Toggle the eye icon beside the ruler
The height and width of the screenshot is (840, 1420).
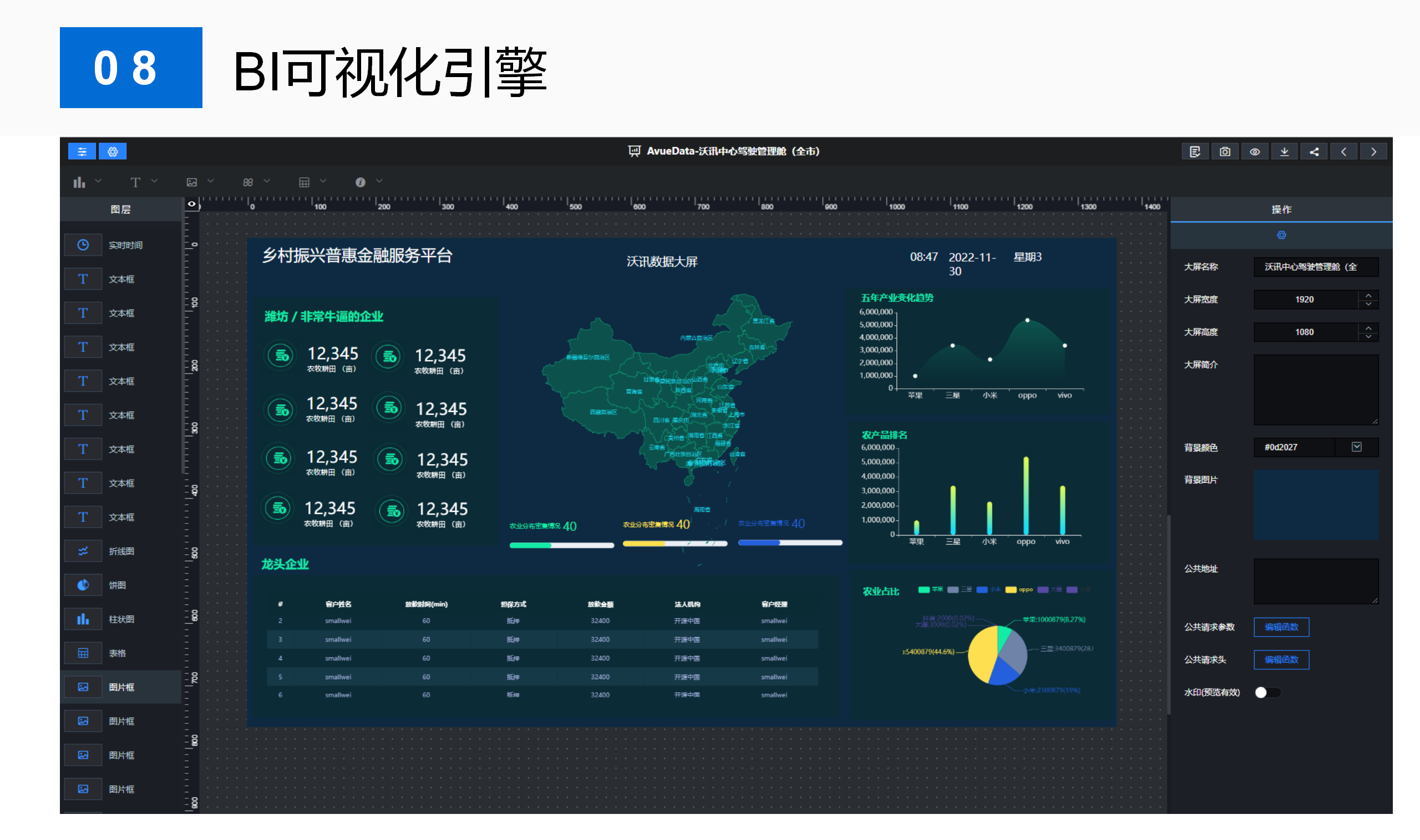coord(192,205)
